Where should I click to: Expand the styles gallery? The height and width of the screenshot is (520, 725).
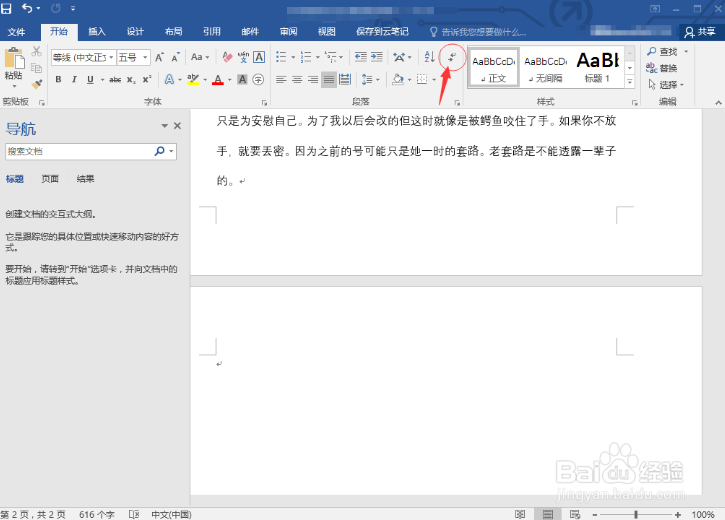pos(630,82)
